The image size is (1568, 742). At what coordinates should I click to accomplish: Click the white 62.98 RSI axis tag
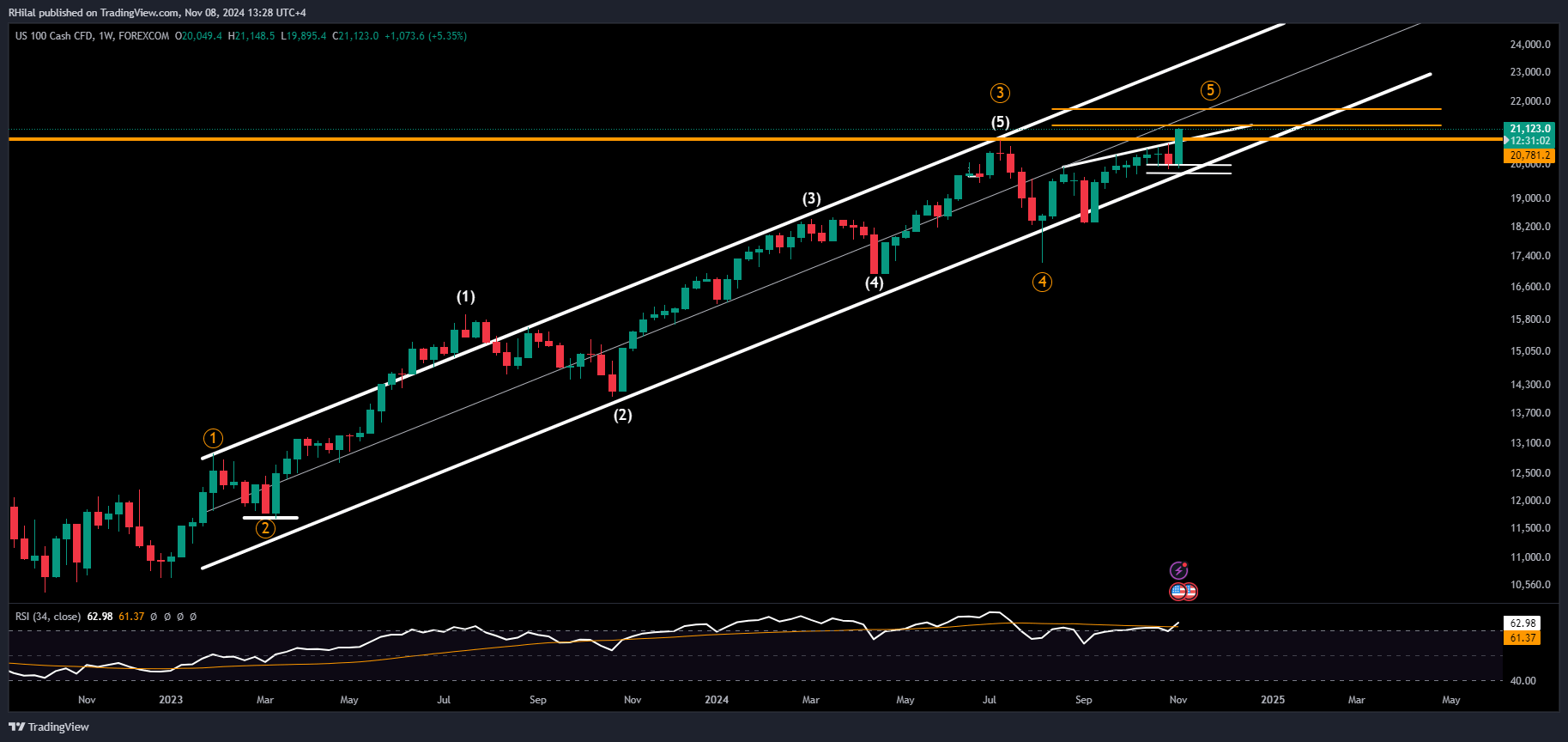[1523, 623]
